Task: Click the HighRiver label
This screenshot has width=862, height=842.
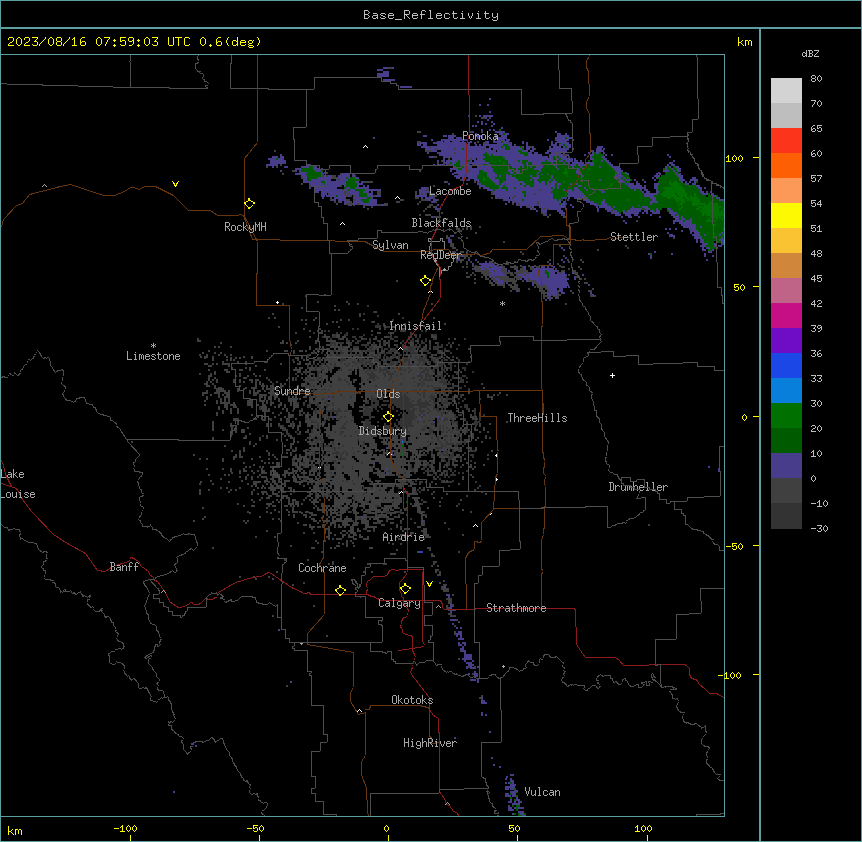Action: point(430,743)
